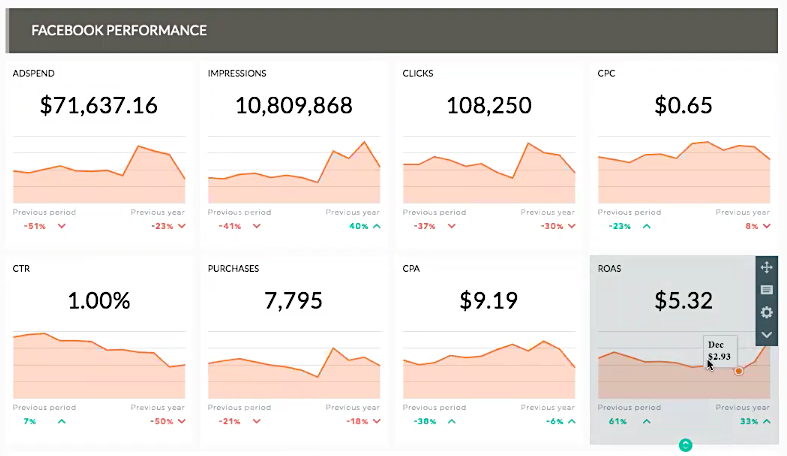Click CLICKS previous year down arrow

tap(572, 226)
